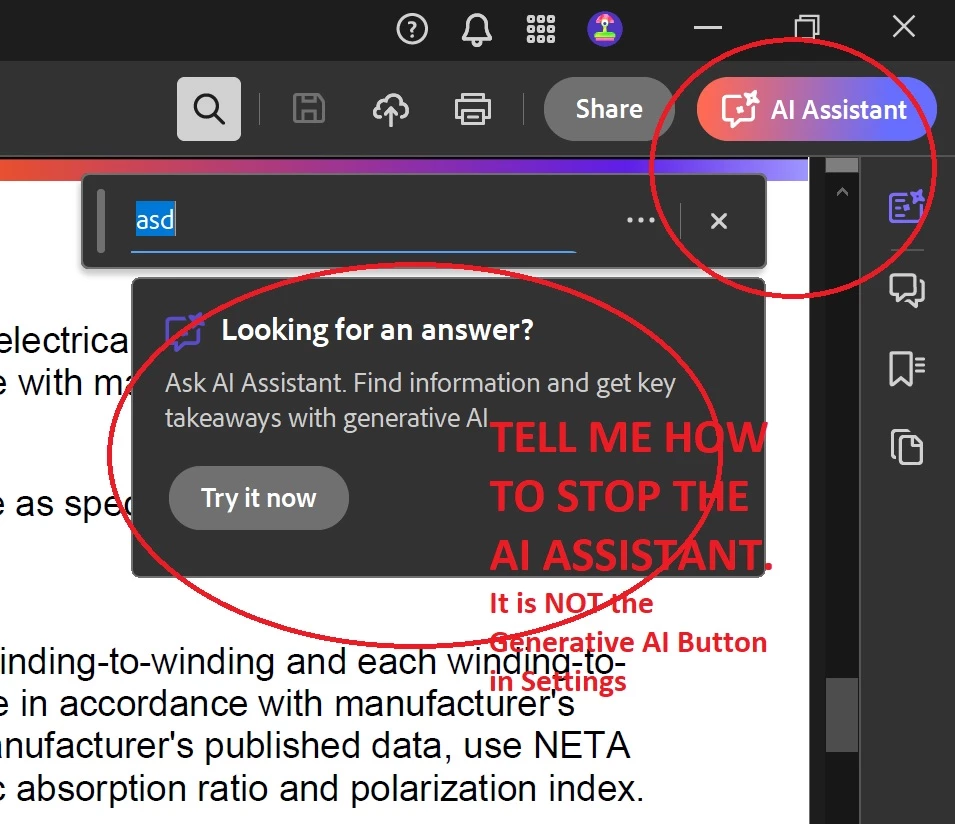Open the bookmarks panel icon
This screenshot has width=955, height=824.
point(907,368)
